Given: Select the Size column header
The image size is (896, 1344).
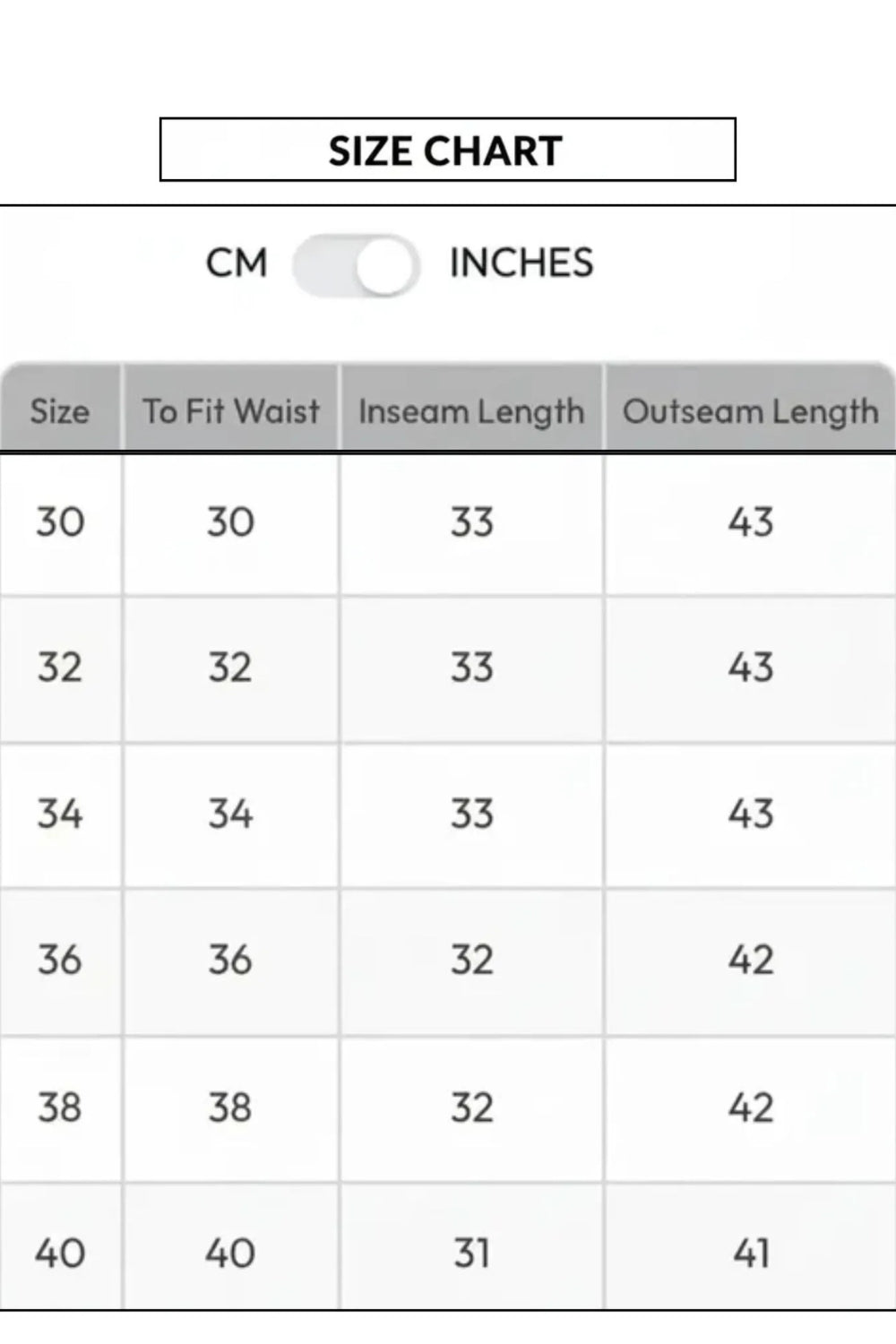Looking at the screenshot, I should [x=60, y=411].
